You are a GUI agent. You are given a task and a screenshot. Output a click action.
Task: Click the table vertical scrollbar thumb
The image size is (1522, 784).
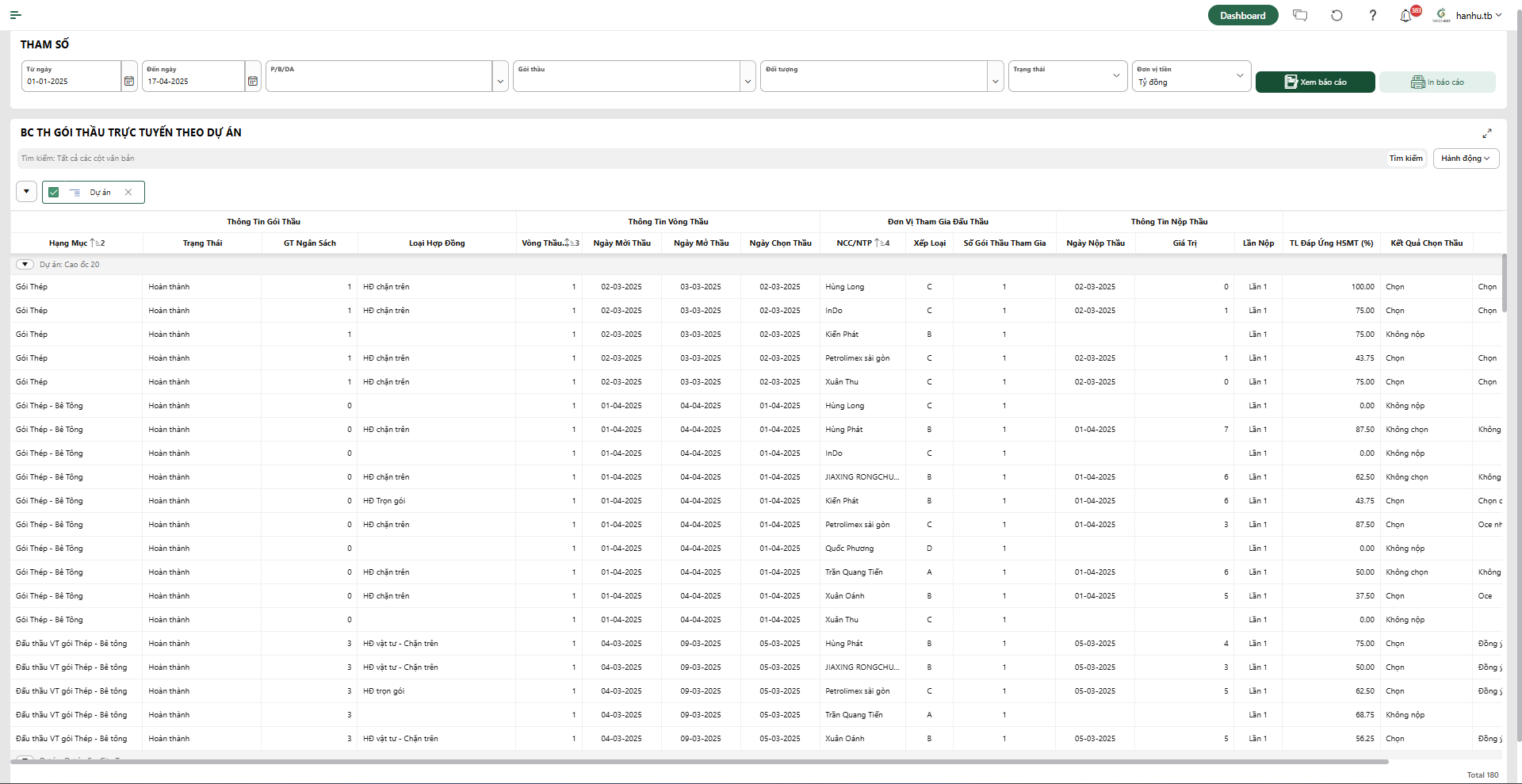(x=1504, y=284)
